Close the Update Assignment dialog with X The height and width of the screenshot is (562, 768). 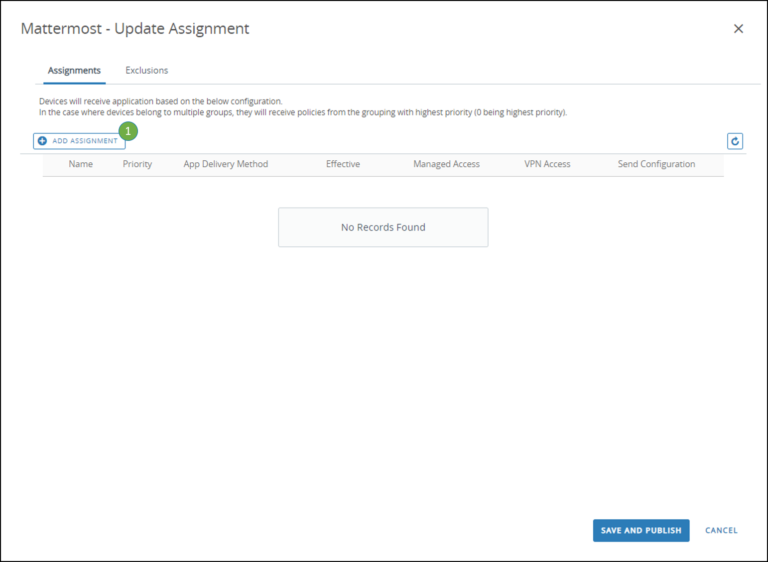coord(738,29)
